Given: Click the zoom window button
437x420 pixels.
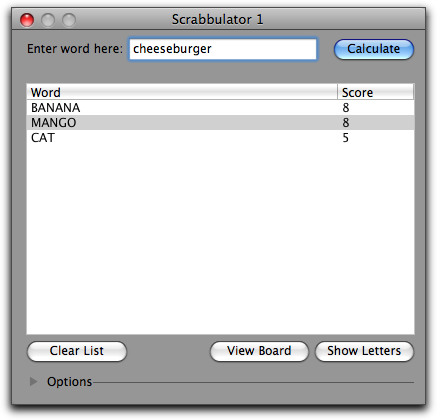Looking at the screenshot, I should click(69, 20).
